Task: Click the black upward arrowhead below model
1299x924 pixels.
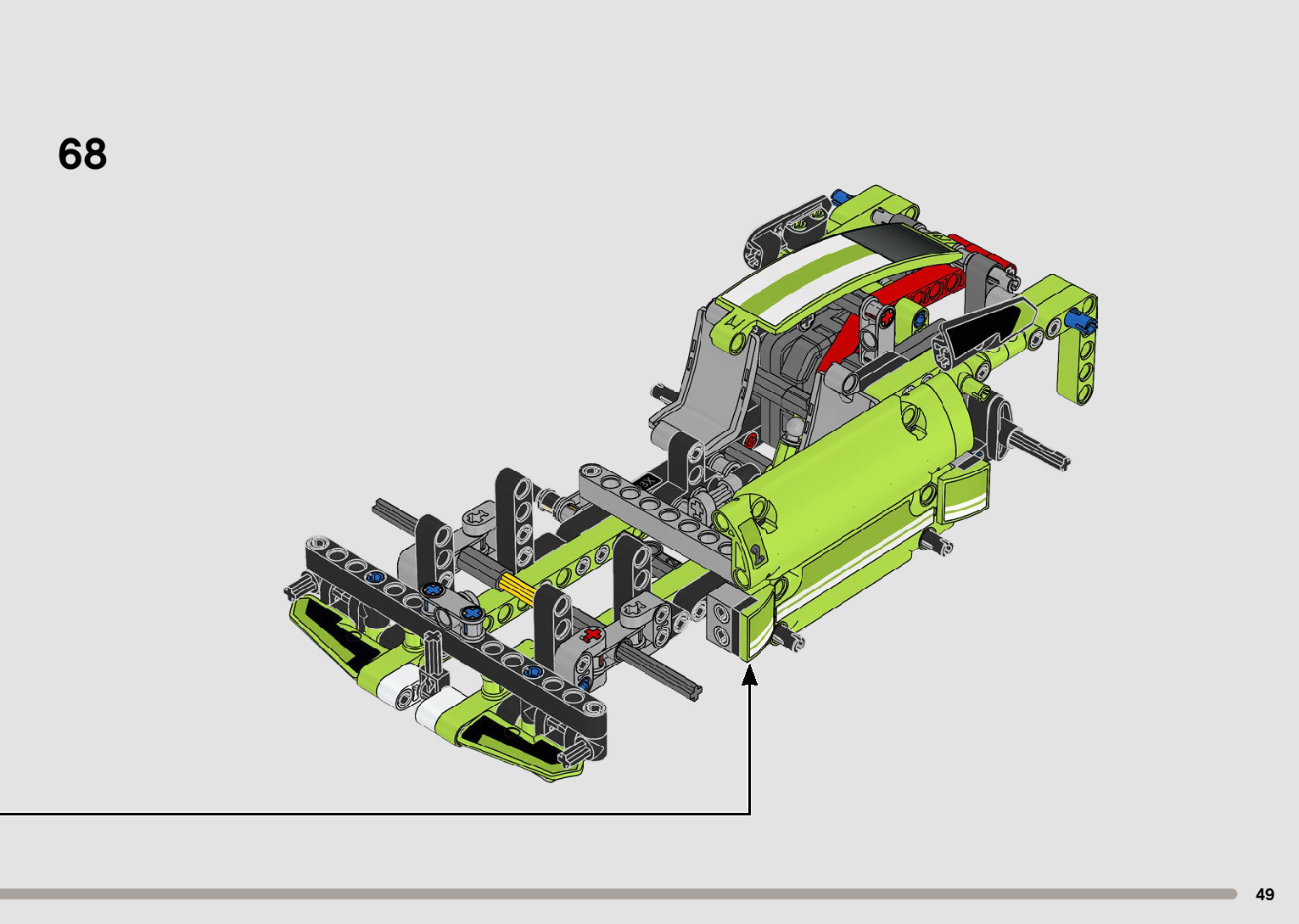Action: [x=749, y=675]
